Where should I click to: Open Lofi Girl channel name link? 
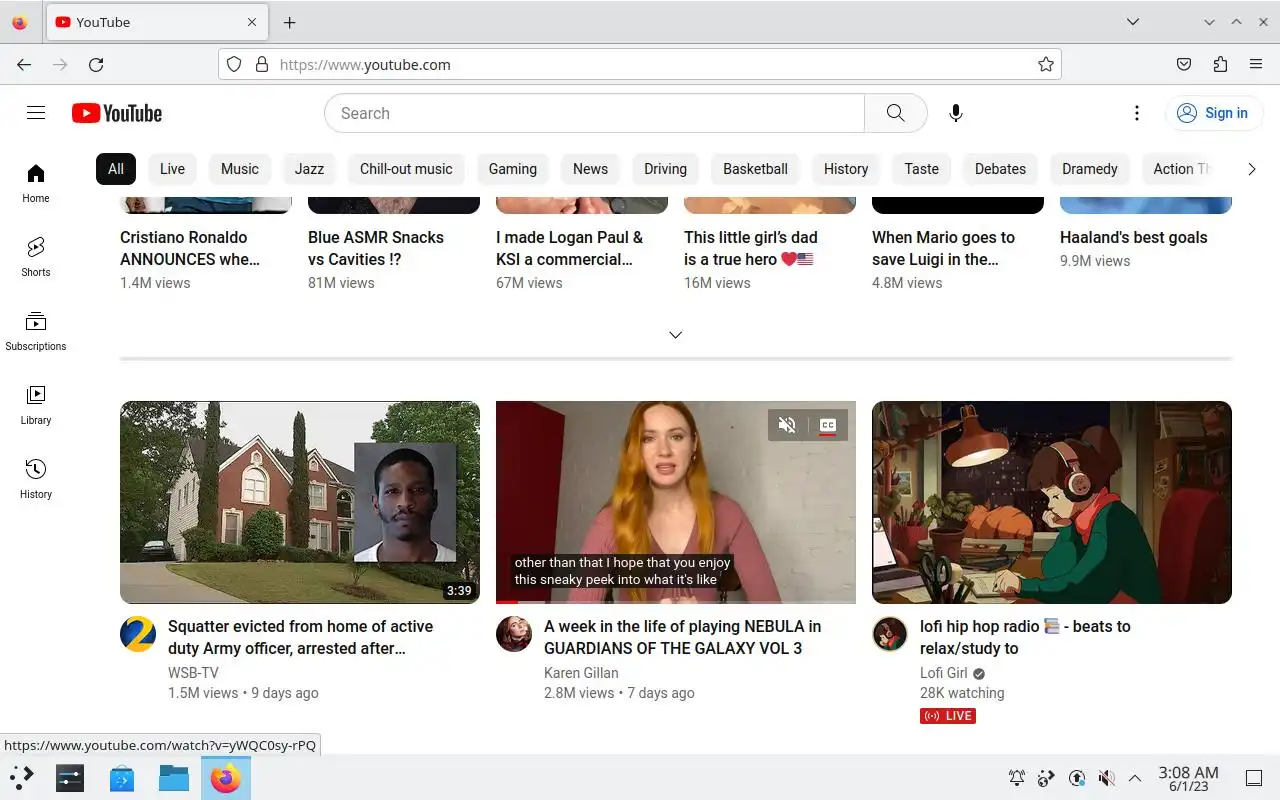pos(944,673)
